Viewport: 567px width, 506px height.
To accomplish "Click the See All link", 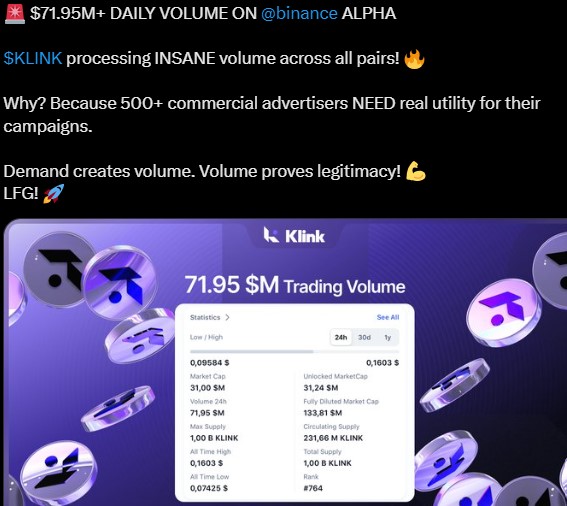I will pos(388,317).
